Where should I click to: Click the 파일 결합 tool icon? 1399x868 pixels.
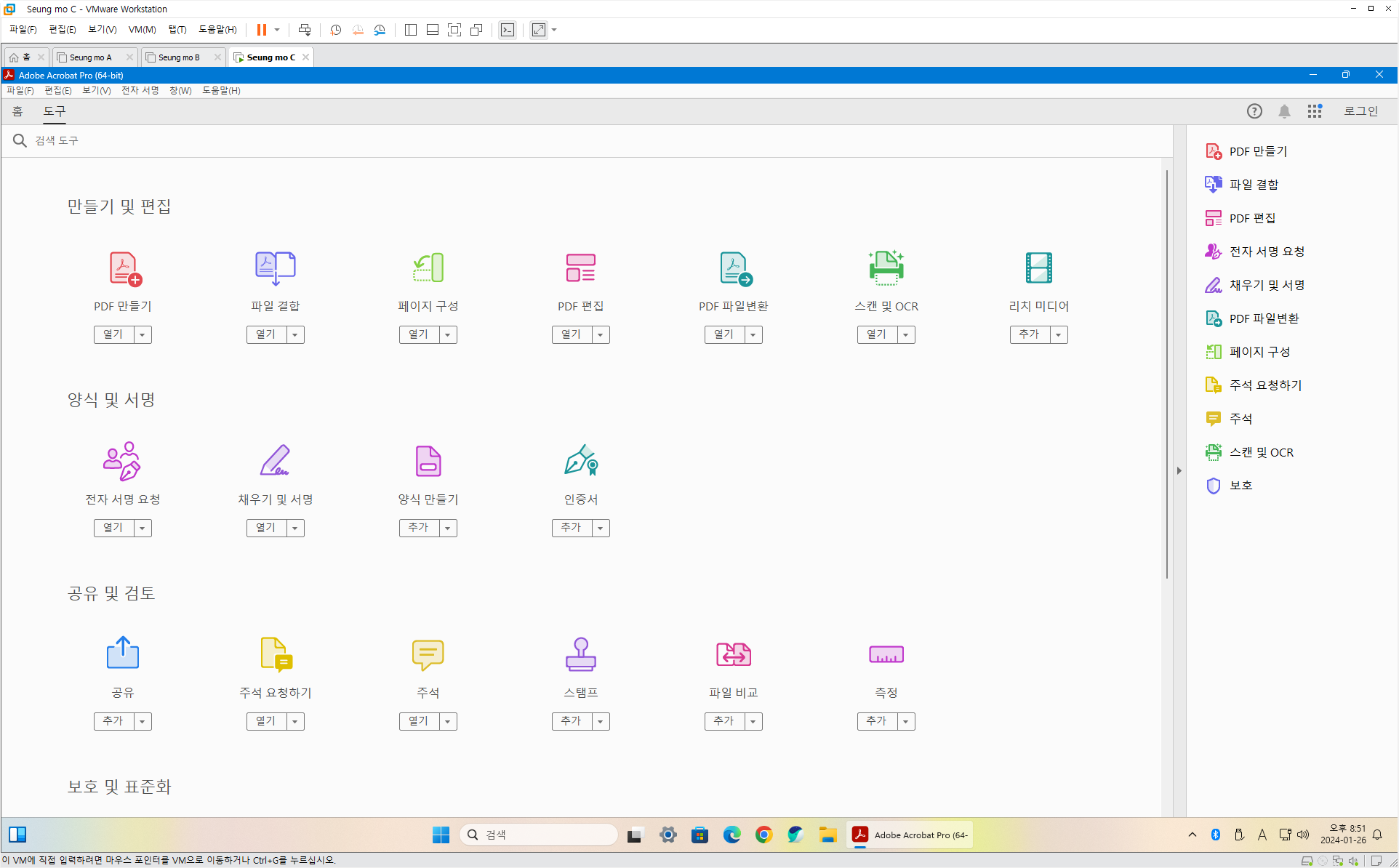pyautogui.click(x=275, y=268)
